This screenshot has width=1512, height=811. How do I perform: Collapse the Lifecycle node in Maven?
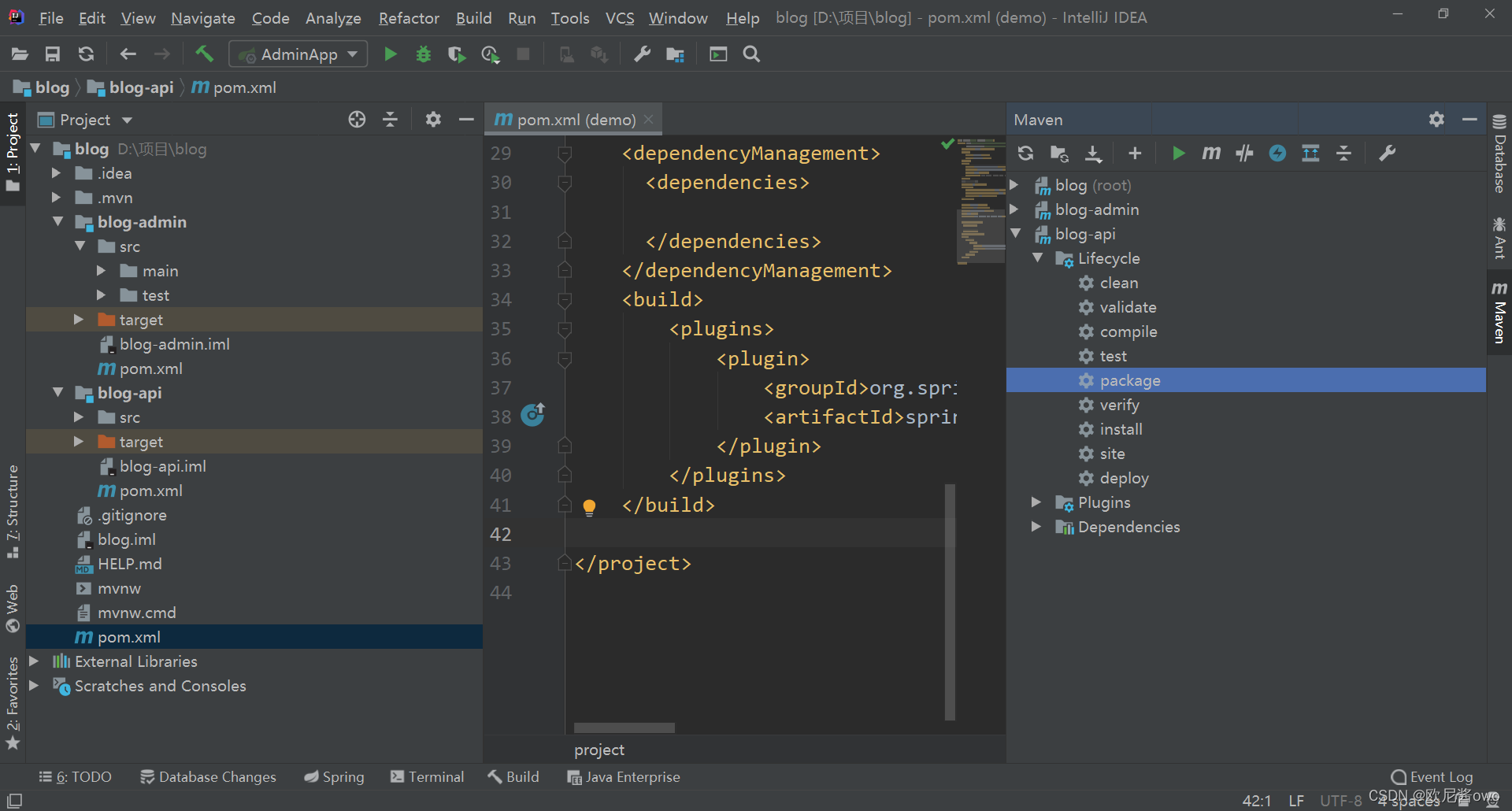pos(1038,258)
